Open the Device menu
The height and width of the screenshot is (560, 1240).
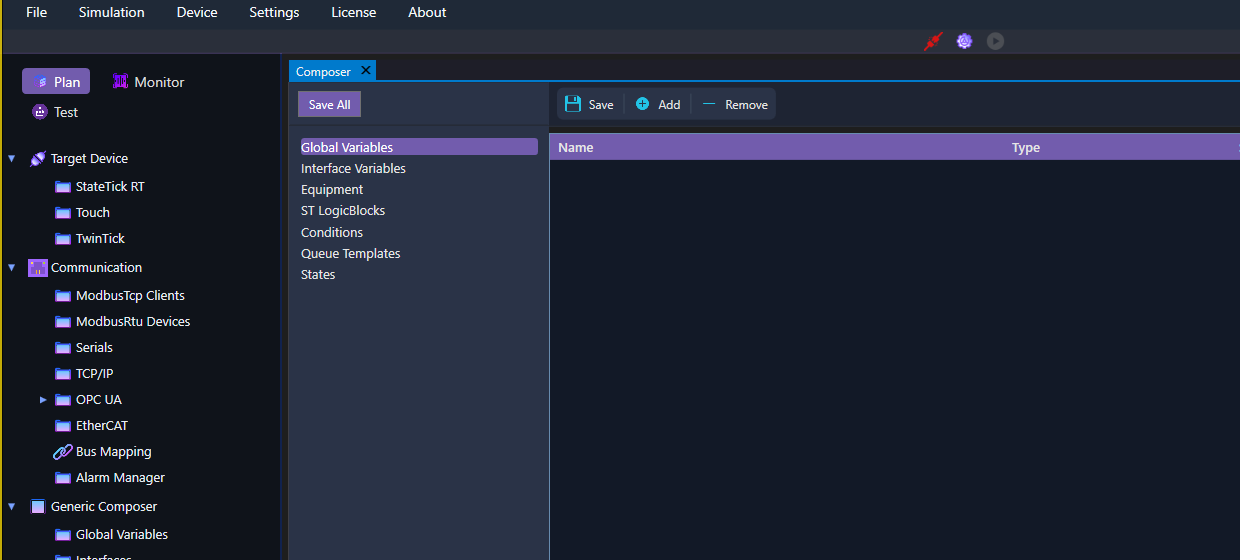coord(197,12)
